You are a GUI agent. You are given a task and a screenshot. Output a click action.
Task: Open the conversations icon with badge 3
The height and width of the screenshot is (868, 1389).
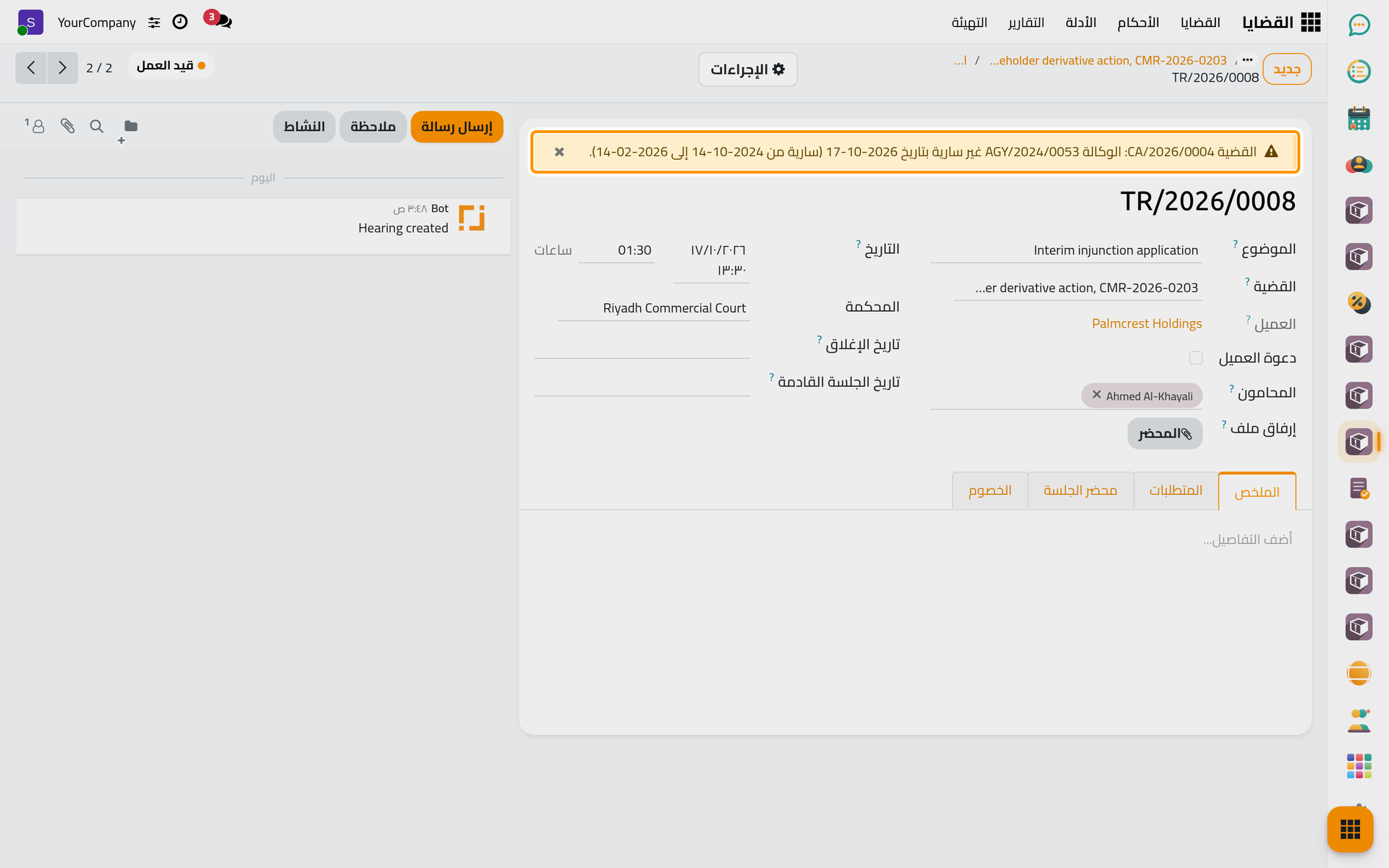(218, 20)
